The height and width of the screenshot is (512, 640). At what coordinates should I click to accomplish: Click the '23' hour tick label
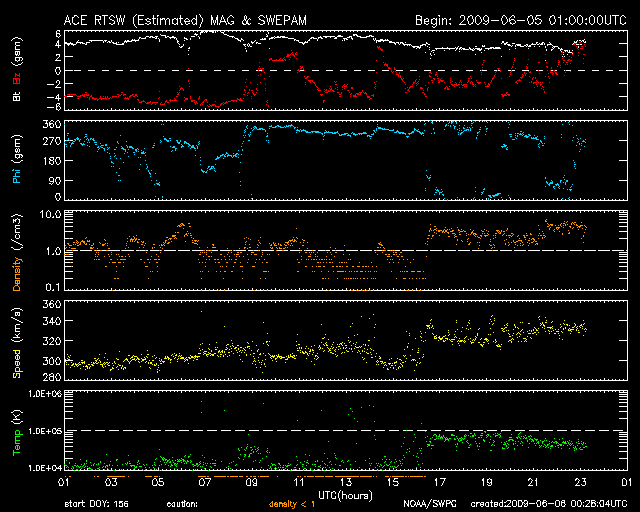(x=580, y=482)
